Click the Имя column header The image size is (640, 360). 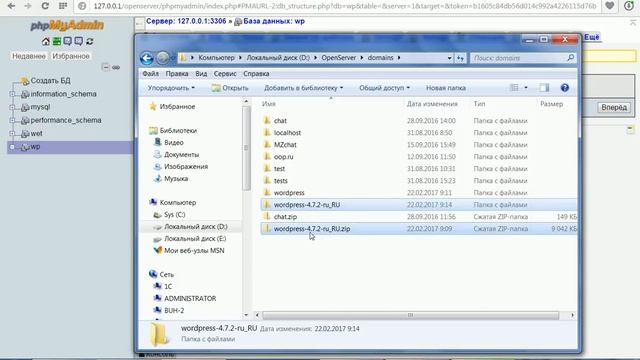pos(269,104)
